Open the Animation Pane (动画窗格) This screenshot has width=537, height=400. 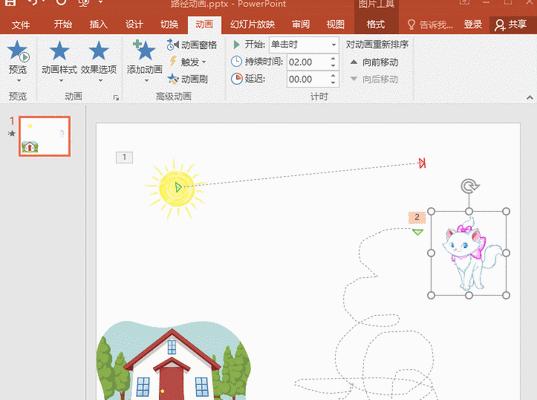[x=191, y=45]
